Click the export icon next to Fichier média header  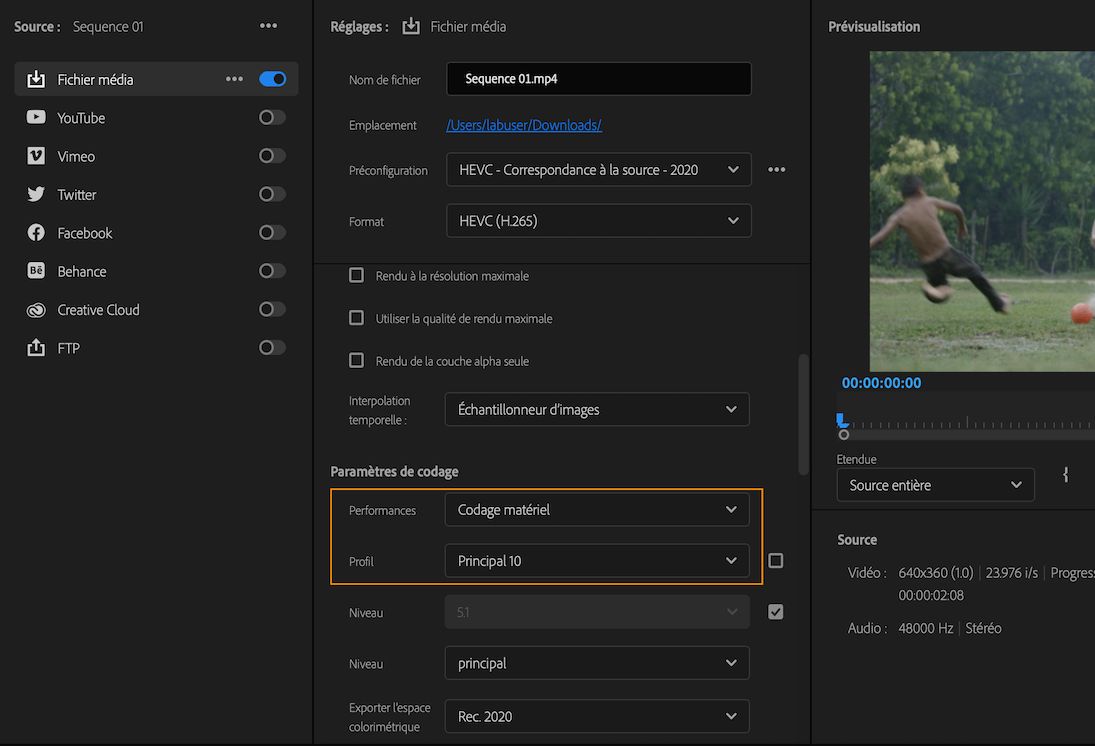[x=411, y=26]
